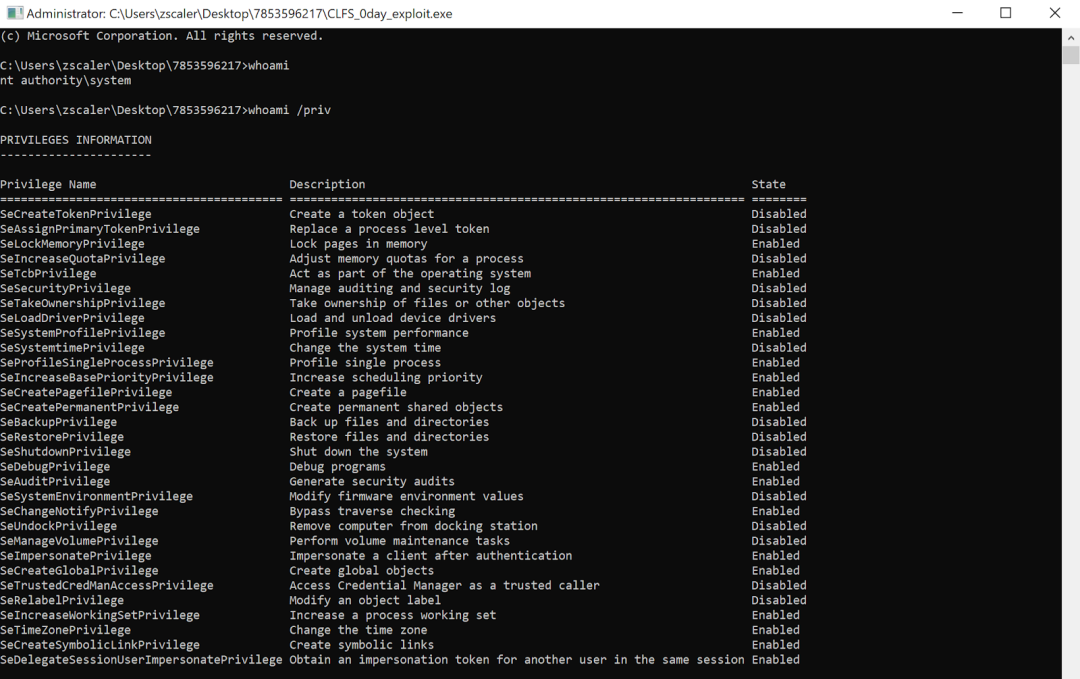
Task: Click the 'nt authority\system' output line
Action: [66, 81]
